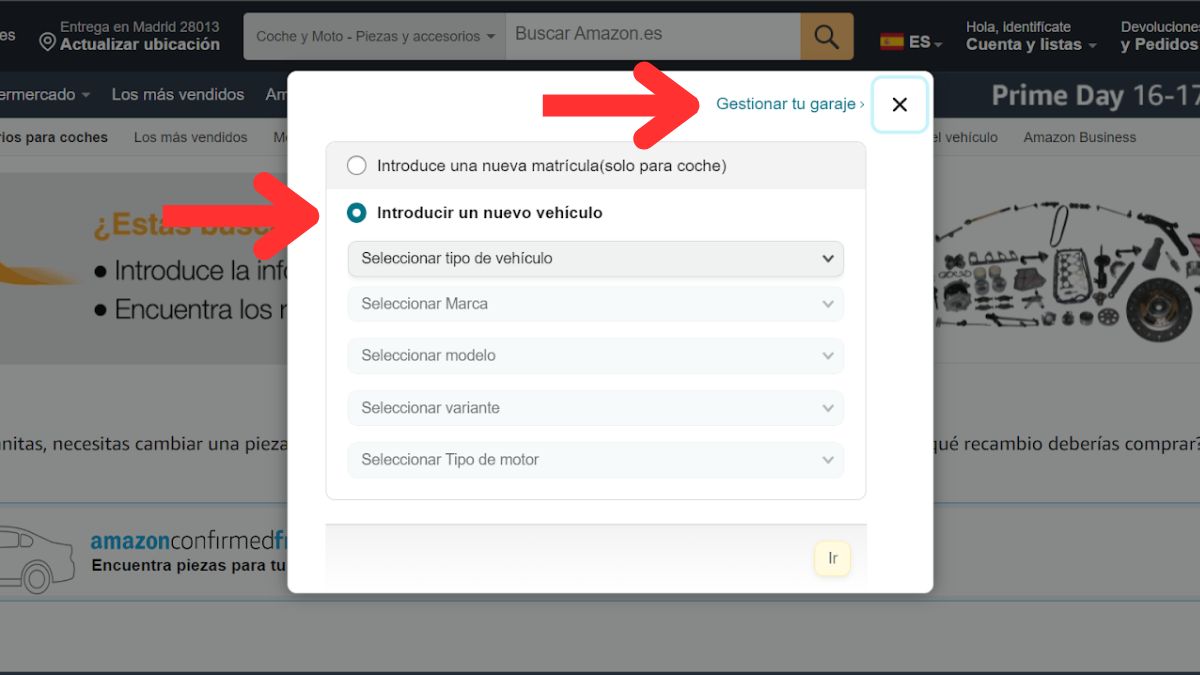Screen dimensions: 1200x675
Task: Select the Introducir un nuevo vehículo radio button
Action: (x=357, y=212)
